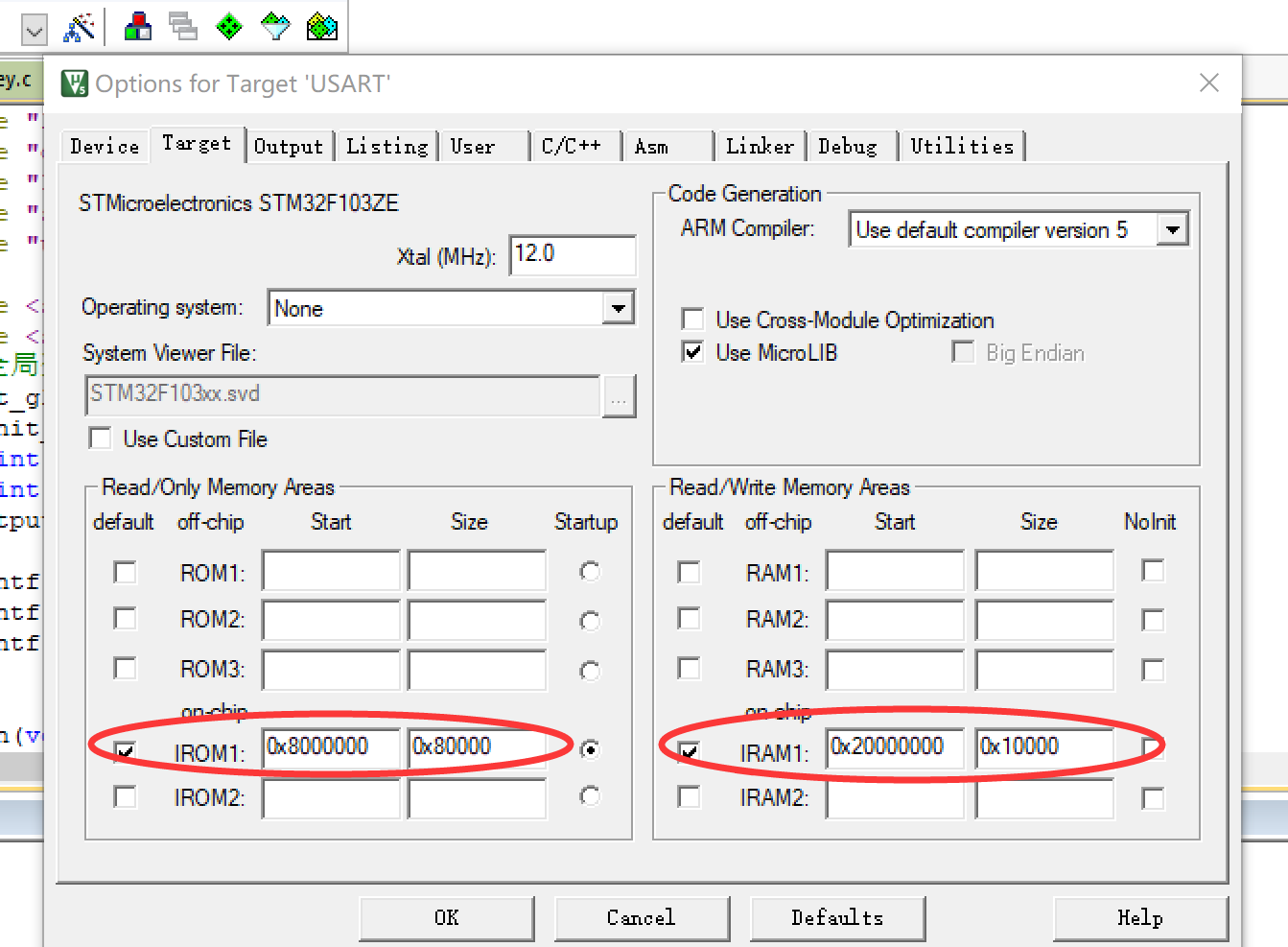Check the ROM2 default checkbox
The image size is (1288, 947).
pos(125,618)
